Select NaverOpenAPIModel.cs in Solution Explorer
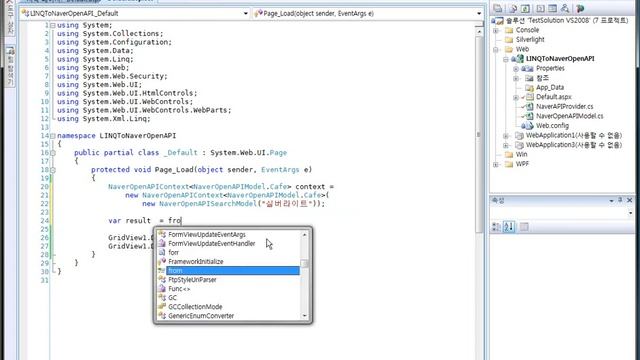 tap(569, 116)
